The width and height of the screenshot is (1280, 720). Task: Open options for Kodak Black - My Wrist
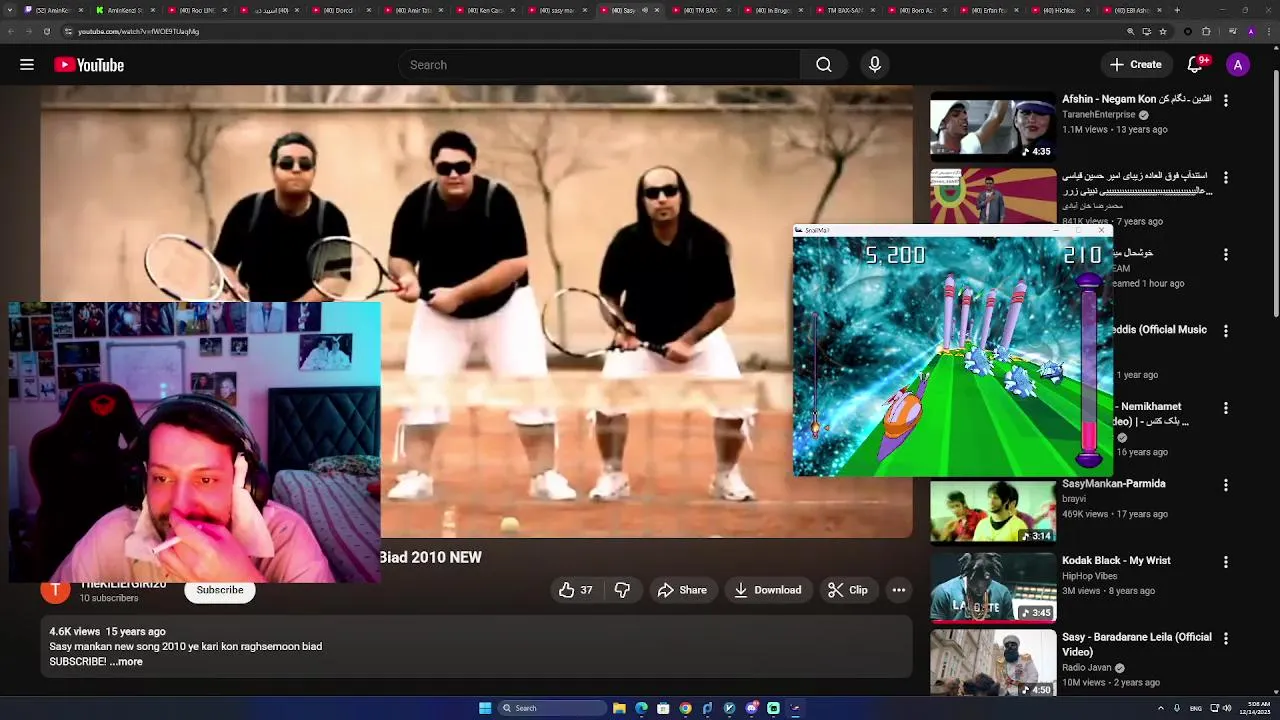[x=1225, y=561]
